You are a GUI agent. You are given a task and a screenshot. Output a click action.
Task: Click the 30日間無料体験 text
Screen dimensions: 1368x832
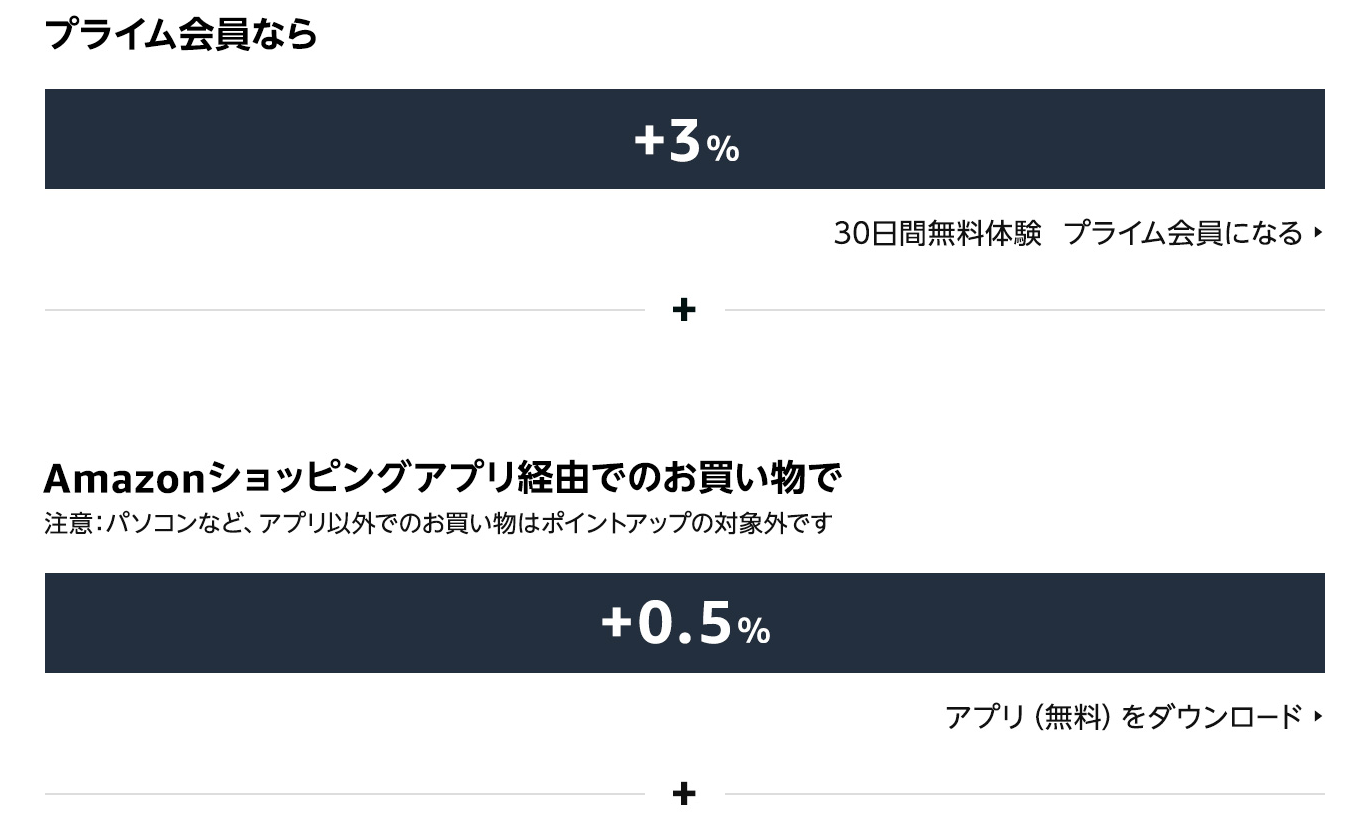coord(937,233)
